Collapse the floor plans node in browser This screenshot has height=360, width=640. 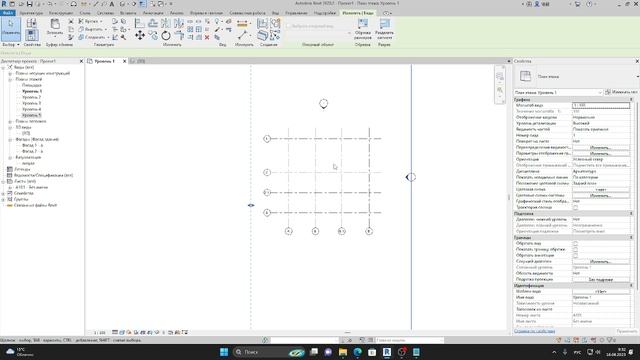10,79
